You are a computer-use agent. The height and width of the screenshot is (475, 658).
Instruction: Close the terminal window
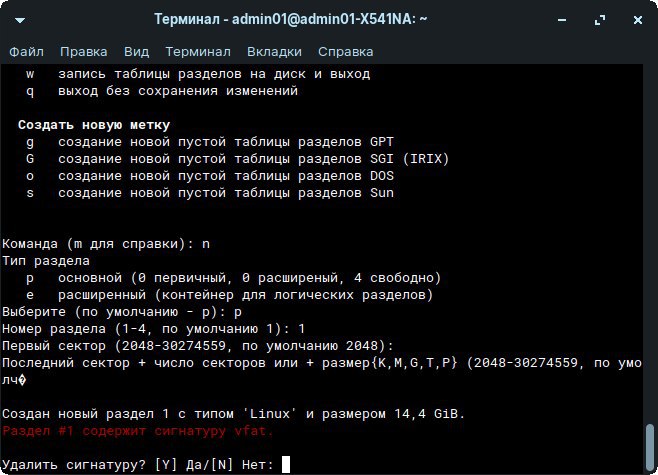pyautogui.click(x=637, y=20)
